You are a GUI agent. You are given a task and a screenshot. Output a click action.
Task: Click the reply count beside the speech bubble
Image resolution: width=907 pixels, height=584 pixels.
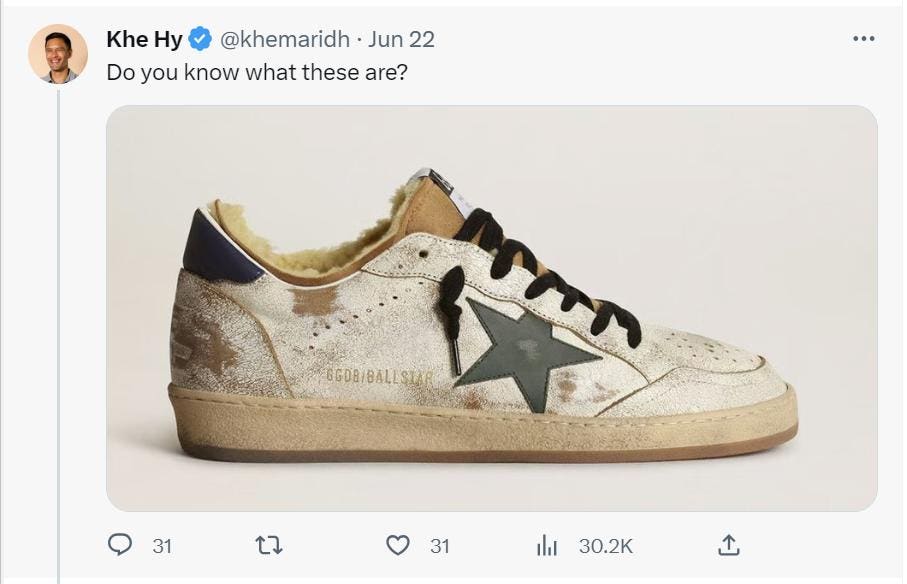coord(162,546)
